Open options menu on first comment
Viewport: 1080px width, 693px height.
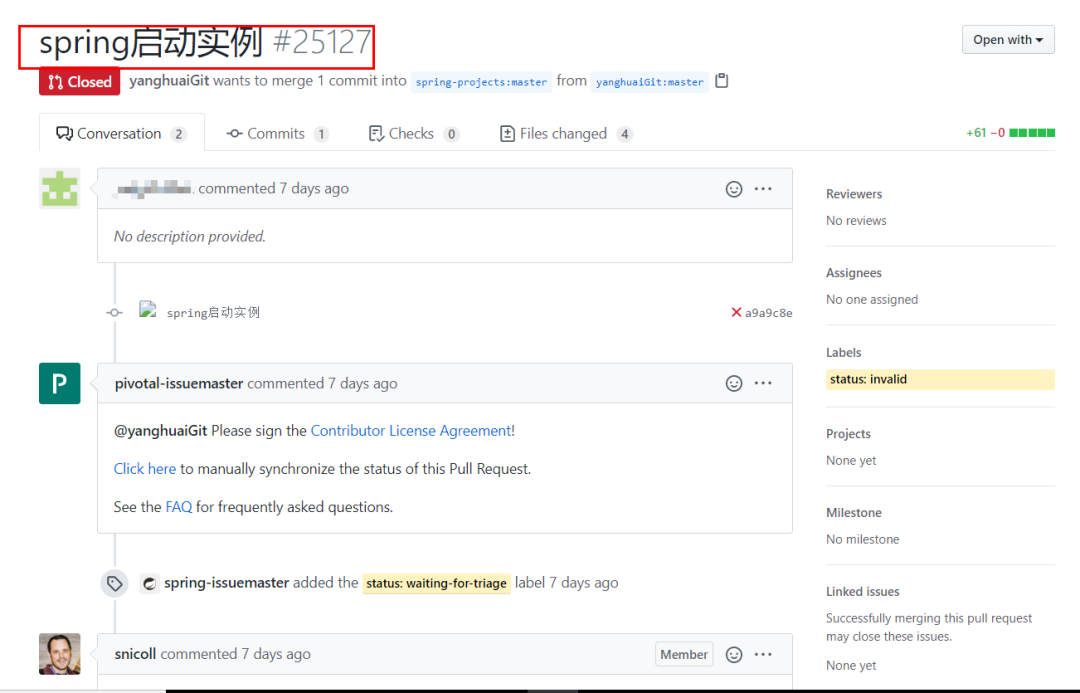coord(762,189)
